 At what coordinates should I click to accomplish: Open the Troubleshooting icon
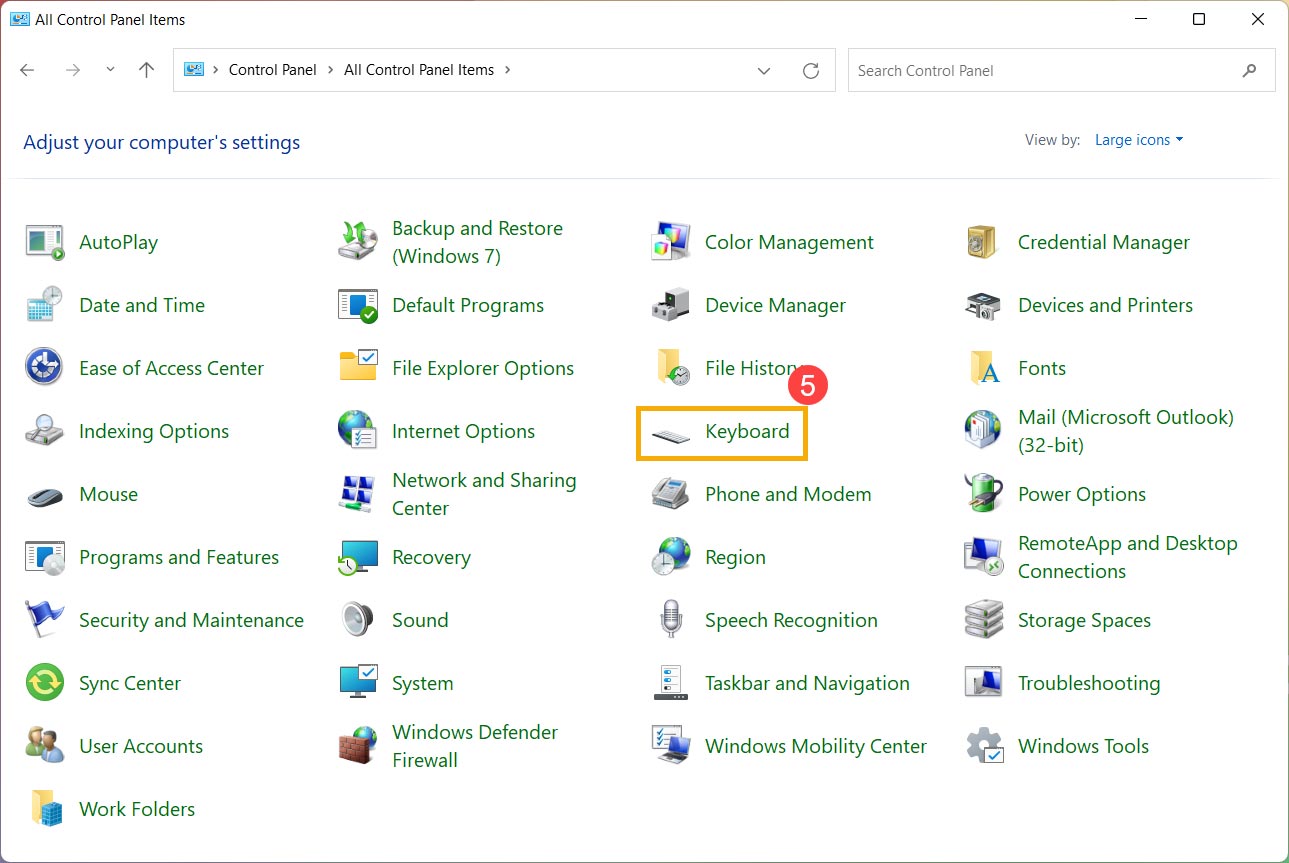(x=984, y=683)
